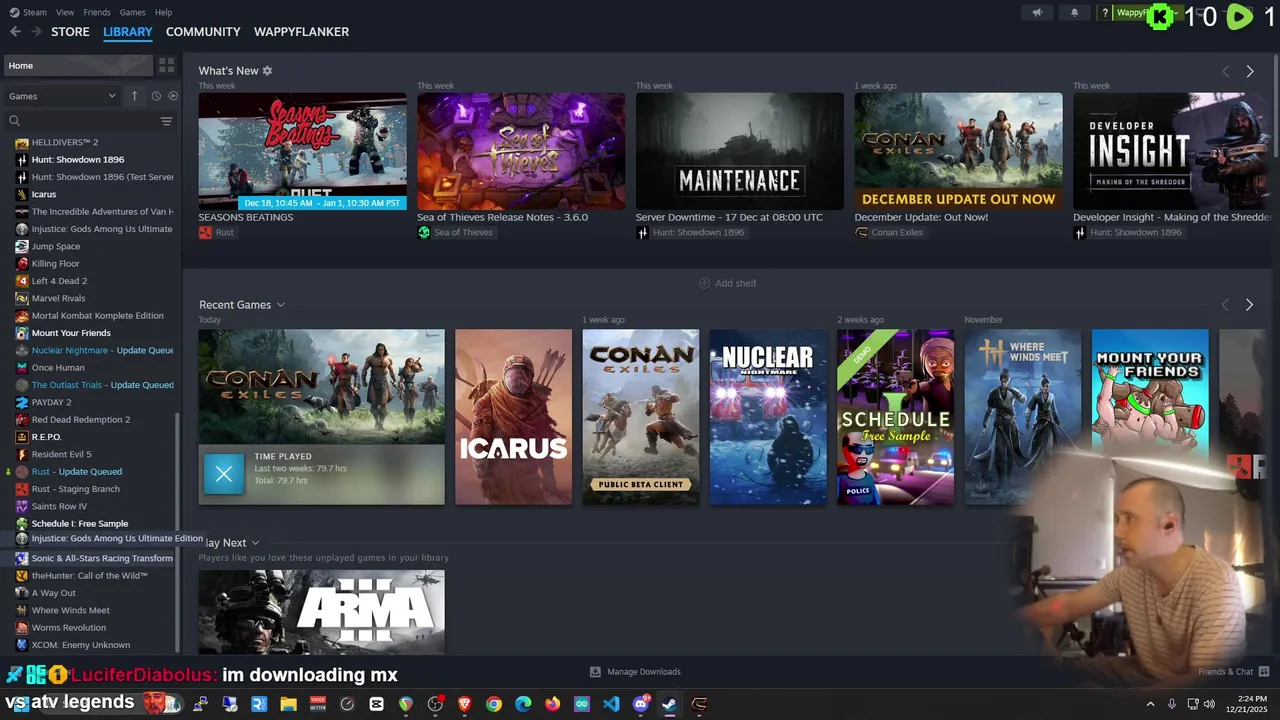Open Brave browser from the taskbar
Viewport: 1280px width, 720px height.
[464, 704]
